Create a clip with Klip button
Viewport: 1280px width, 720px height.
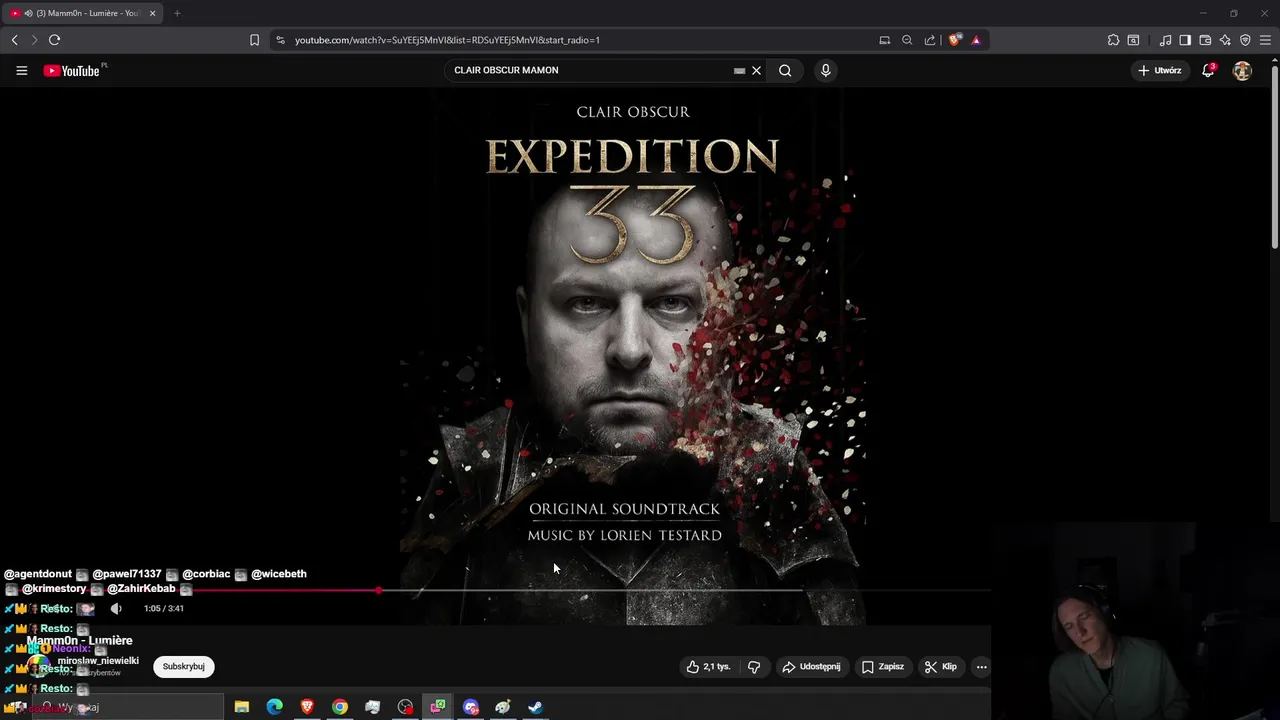[941, 667]
